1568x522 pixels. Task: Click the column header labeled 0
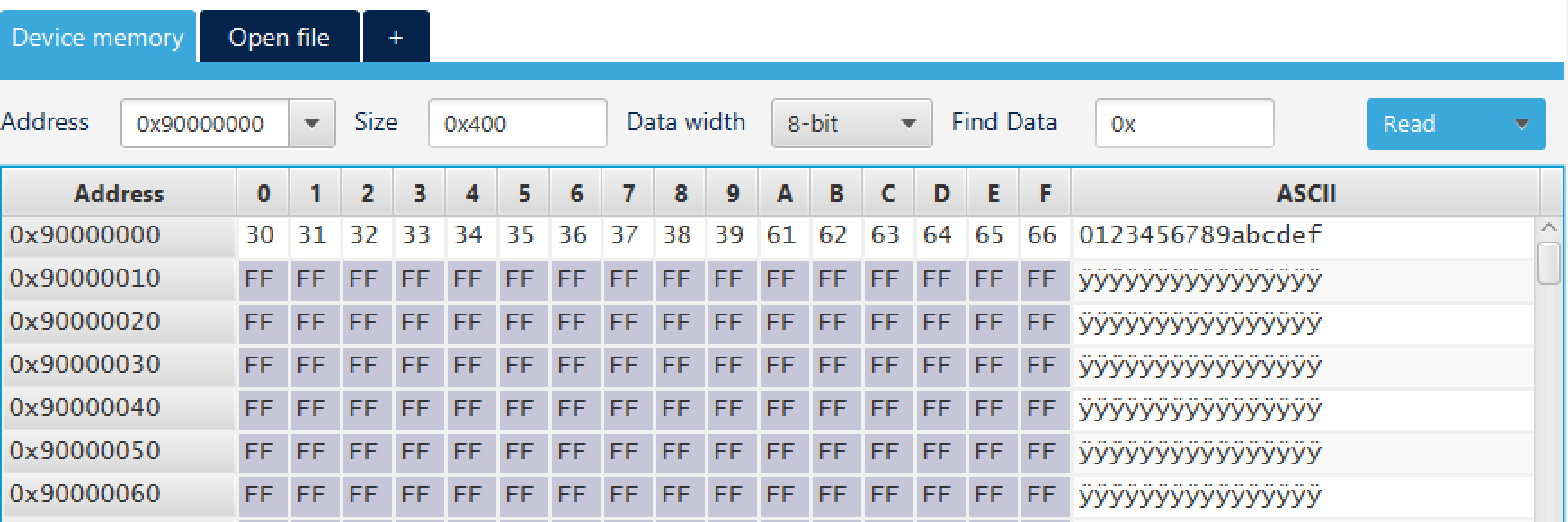pyautogui.click(x=262, y=193)
